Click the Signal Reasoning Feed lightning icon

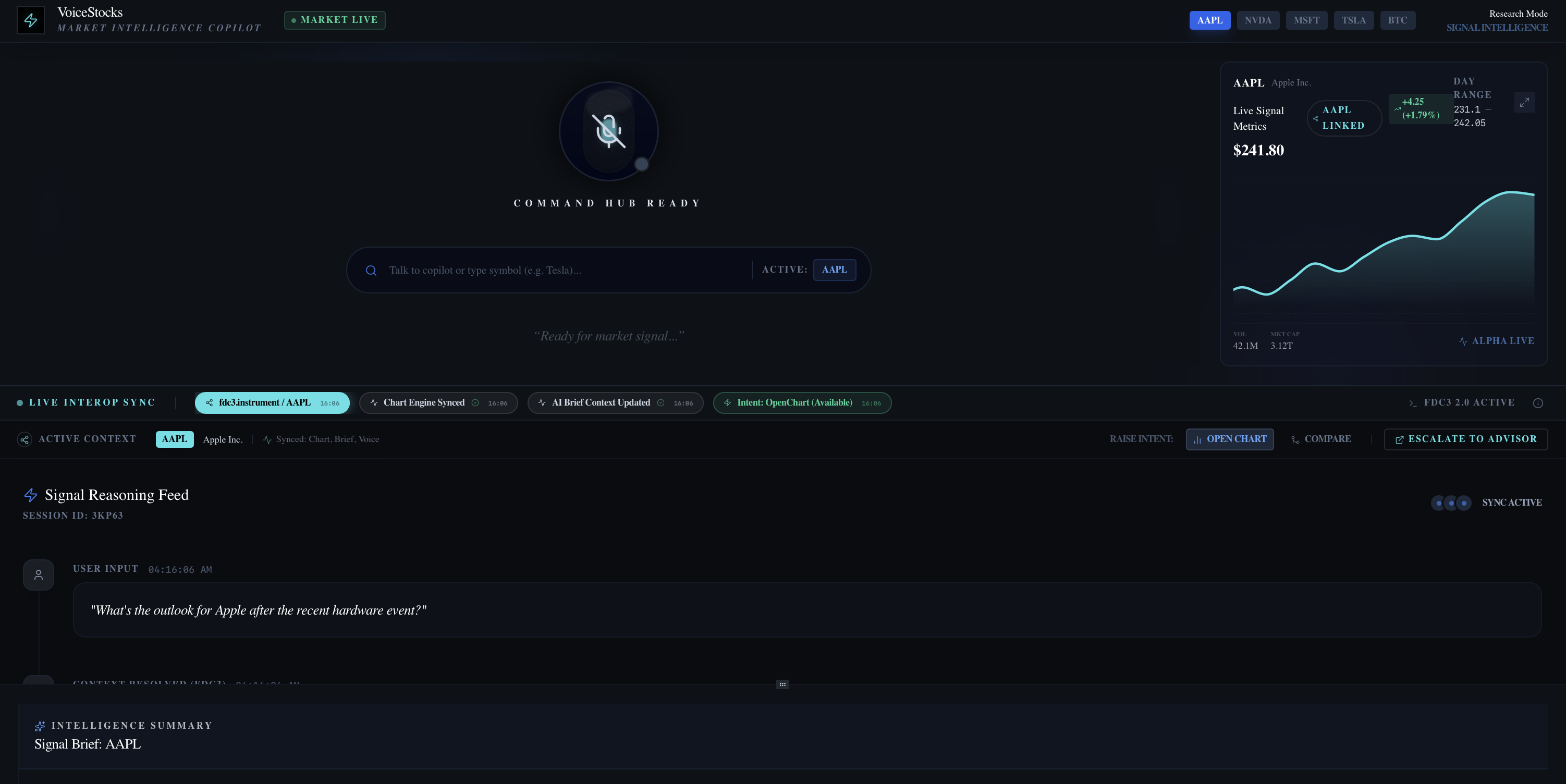point(30,495)
